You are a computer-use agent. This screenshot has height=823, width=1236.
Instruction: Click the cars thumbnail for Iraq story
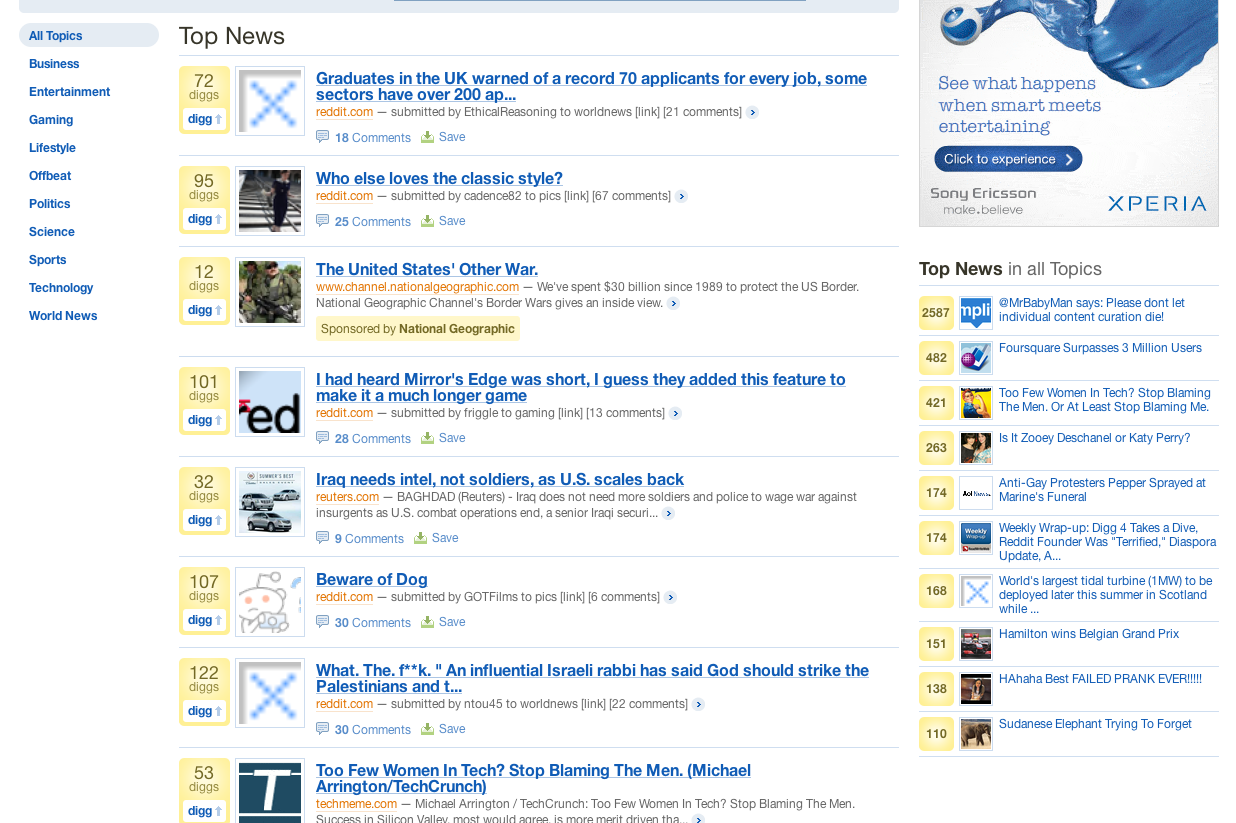coord(270,502)
